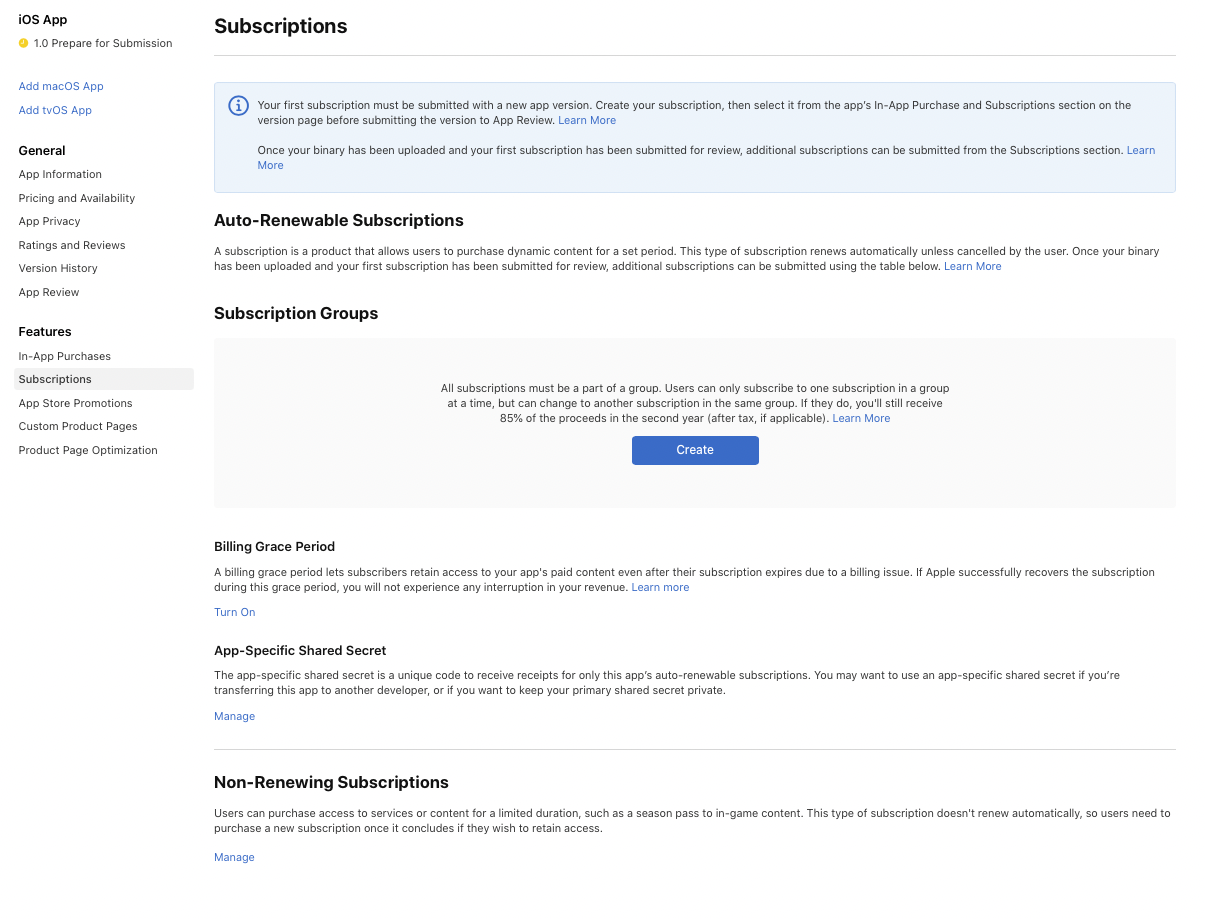Image resolution: width=1205 pixels, height=919 pixels.
Task: Click Create subscription group button
Action: tap(695, 450)
